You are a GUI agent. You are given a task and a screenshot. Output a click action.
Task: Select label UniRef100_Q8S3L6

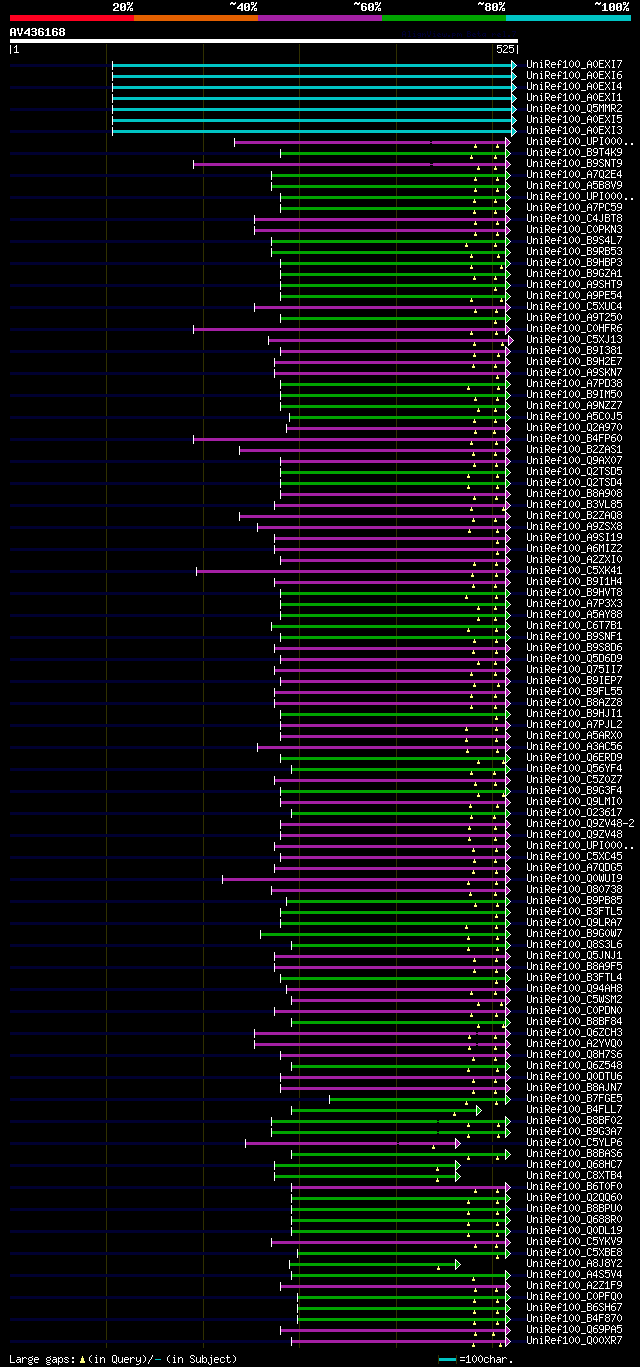pyautogui.click(x=574, y=944)
